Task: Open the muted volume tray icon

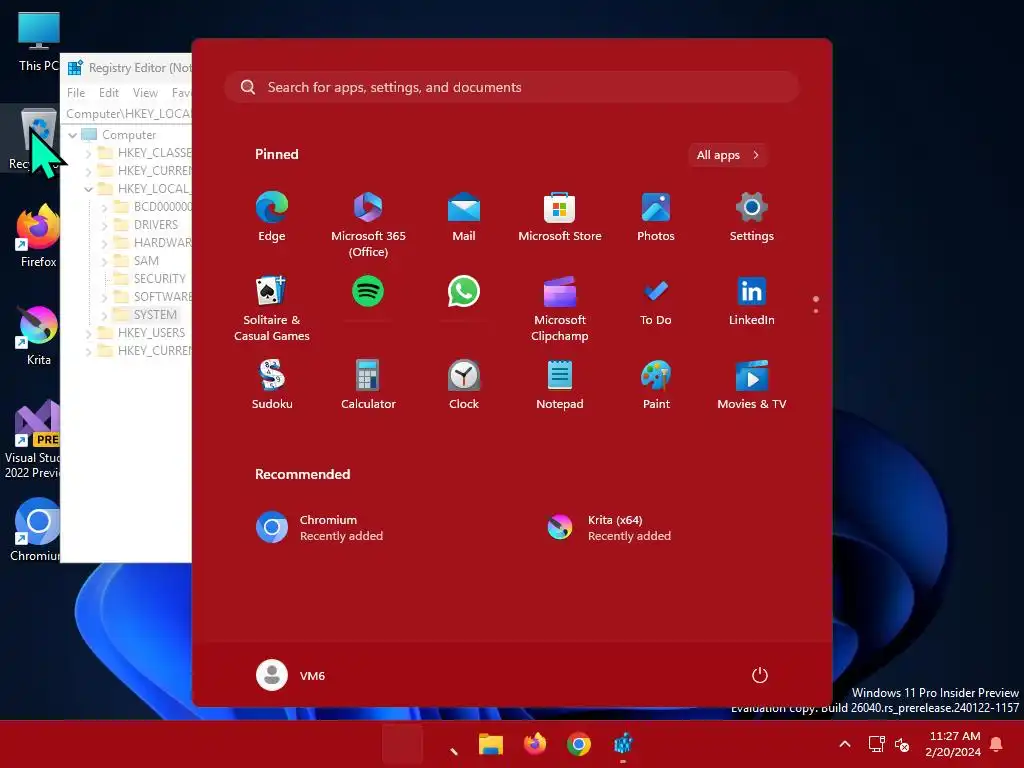Action: tap(902, 744)
